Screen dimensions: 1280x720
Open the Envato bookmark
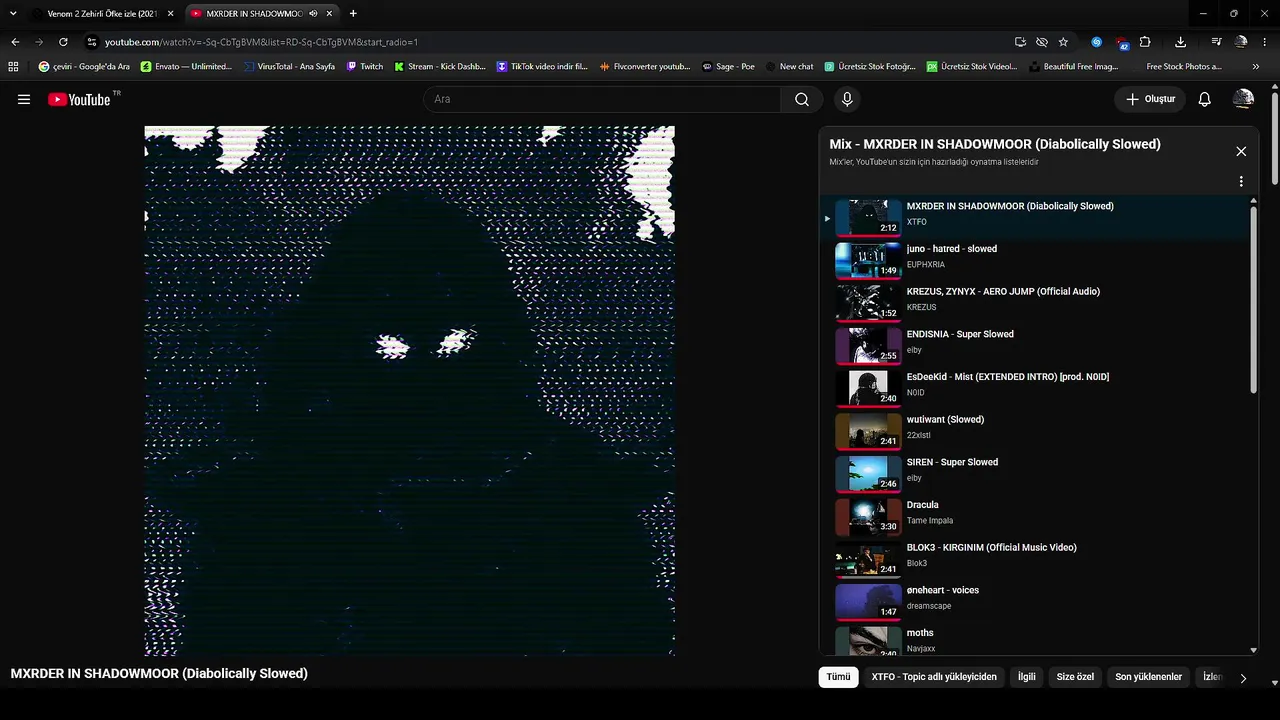(186, 67)
